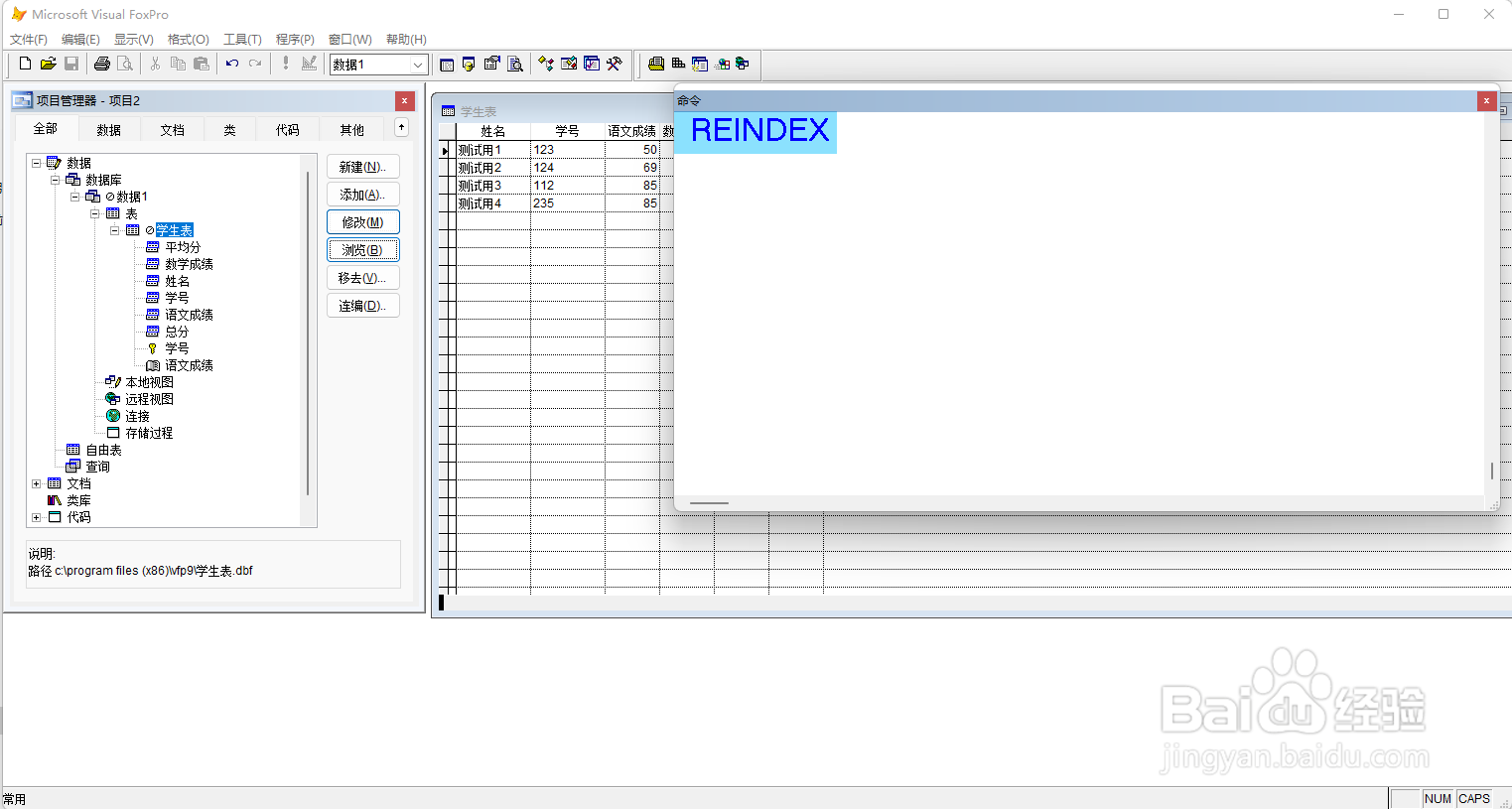
Task: Open the Command Window via toolbar icon
Action: tap(447, 64)
